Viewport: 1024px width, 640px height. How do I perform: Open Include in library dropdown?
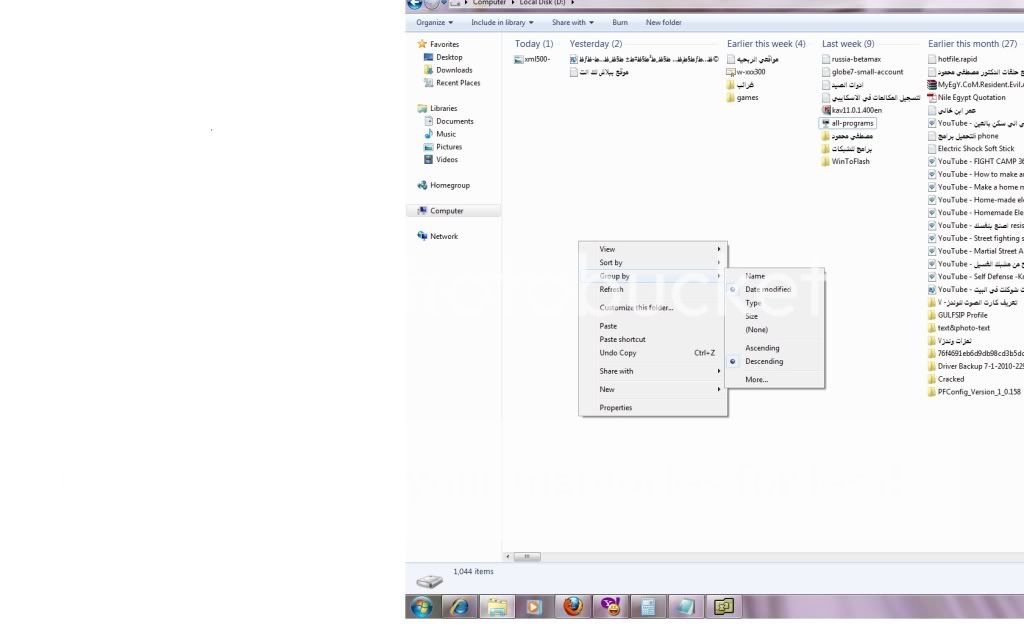[x=502, y=22]
